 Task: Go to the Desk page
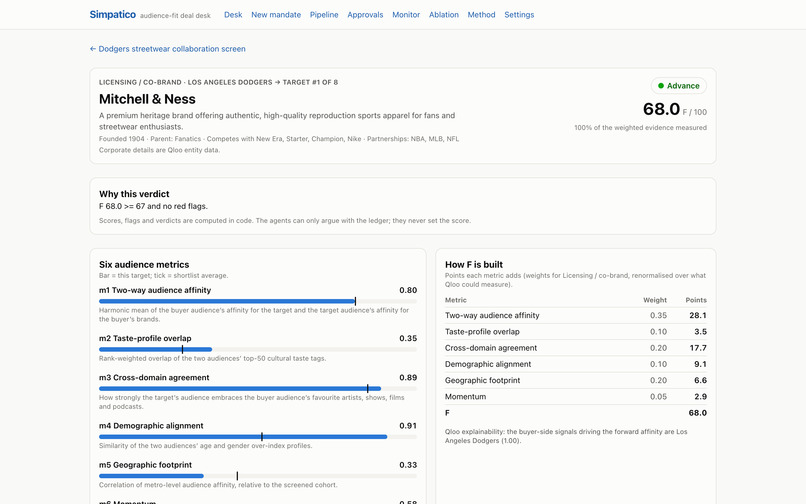pos(233,15)
